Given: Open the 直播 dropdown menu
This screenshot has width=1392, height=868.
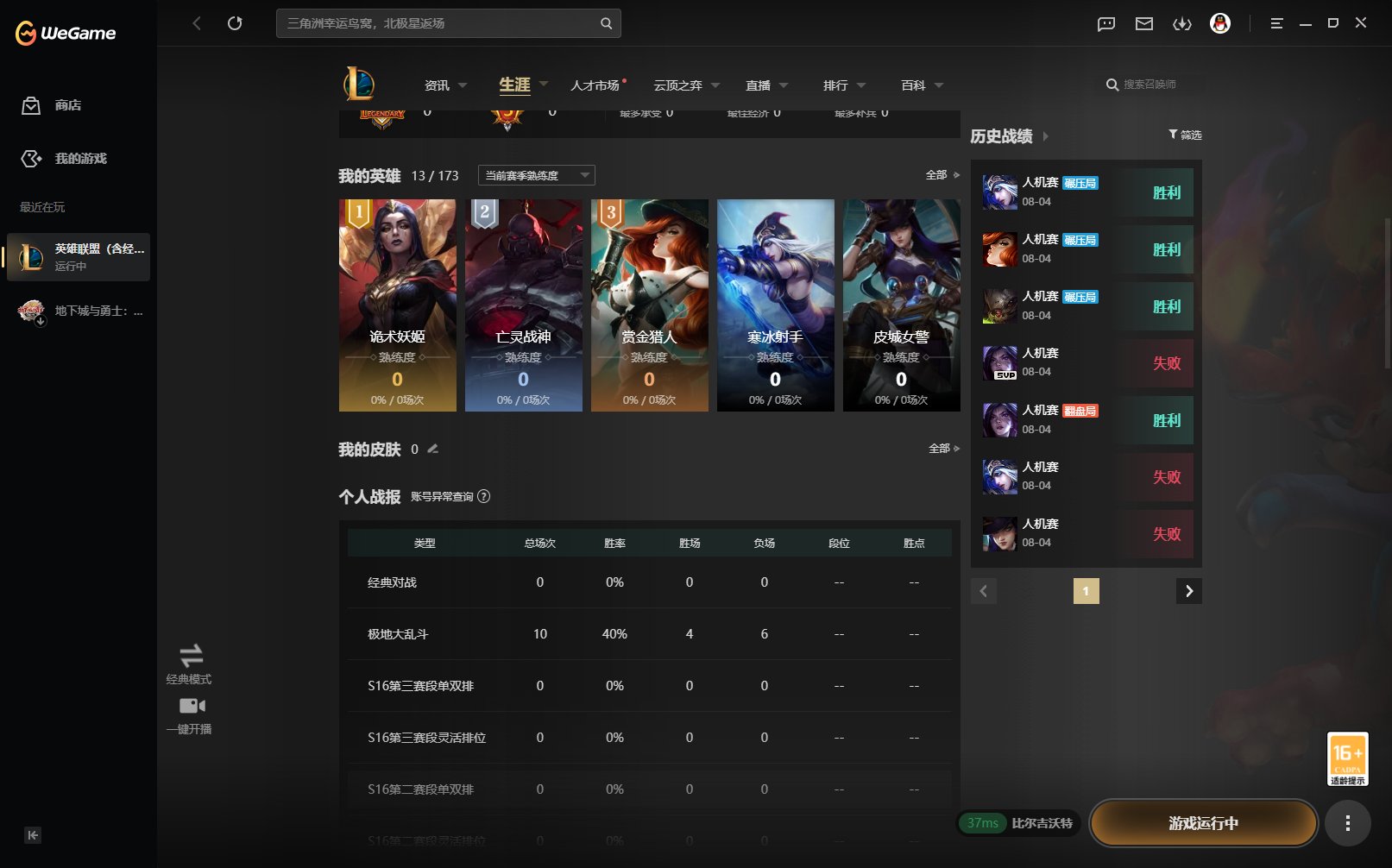Looking at the screenshot, I should point(766,85).
